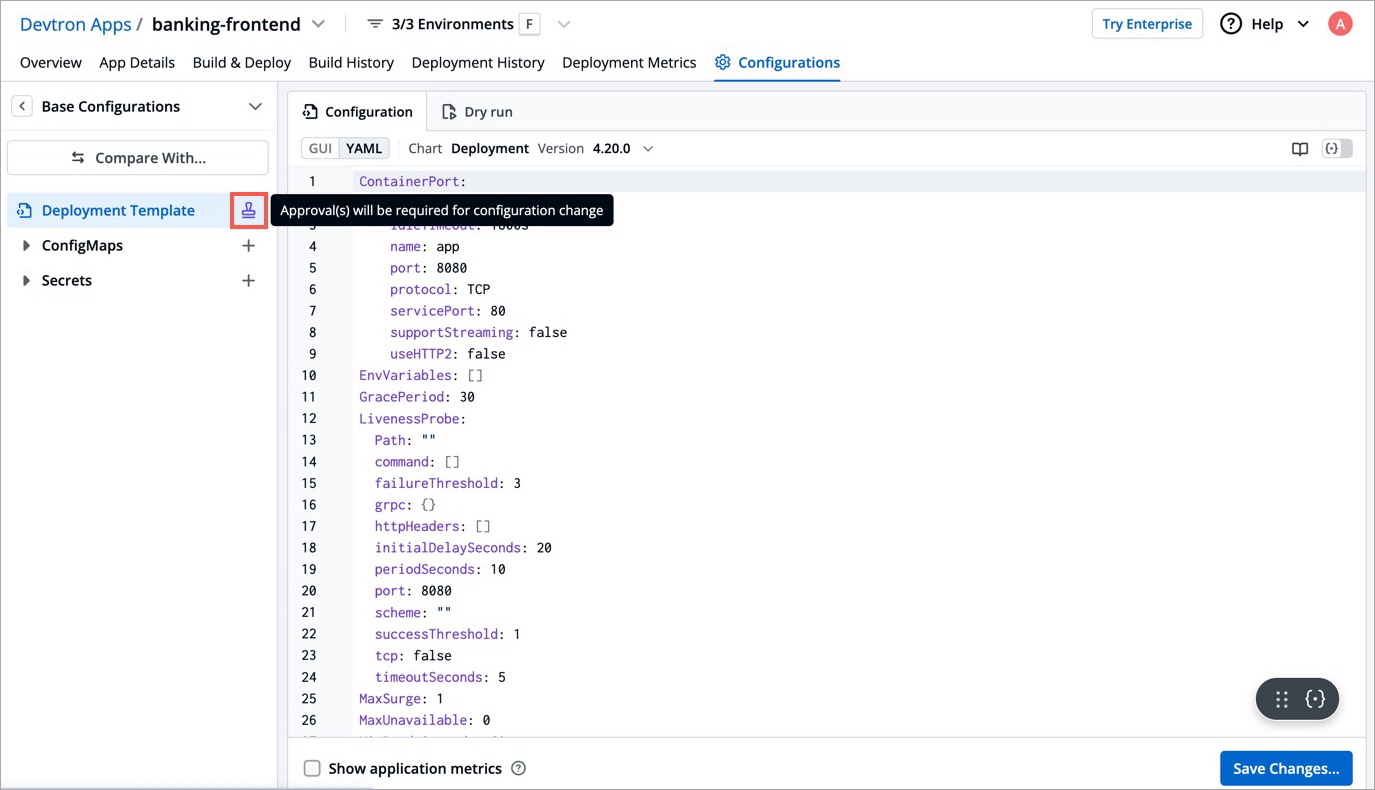Open chart version 4.20.0 dropdown
The width and height of the screenshot is (1375, 790).
point(647,149)
